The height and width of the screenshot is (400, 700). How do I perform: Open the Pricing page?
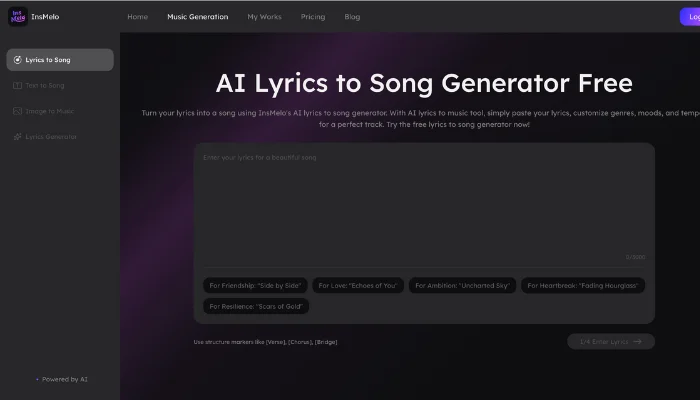pos(312,17)
